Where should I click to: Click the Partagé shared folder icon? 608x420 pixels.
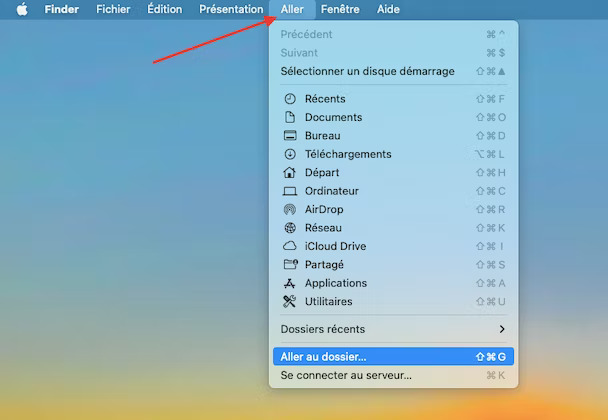290,264
